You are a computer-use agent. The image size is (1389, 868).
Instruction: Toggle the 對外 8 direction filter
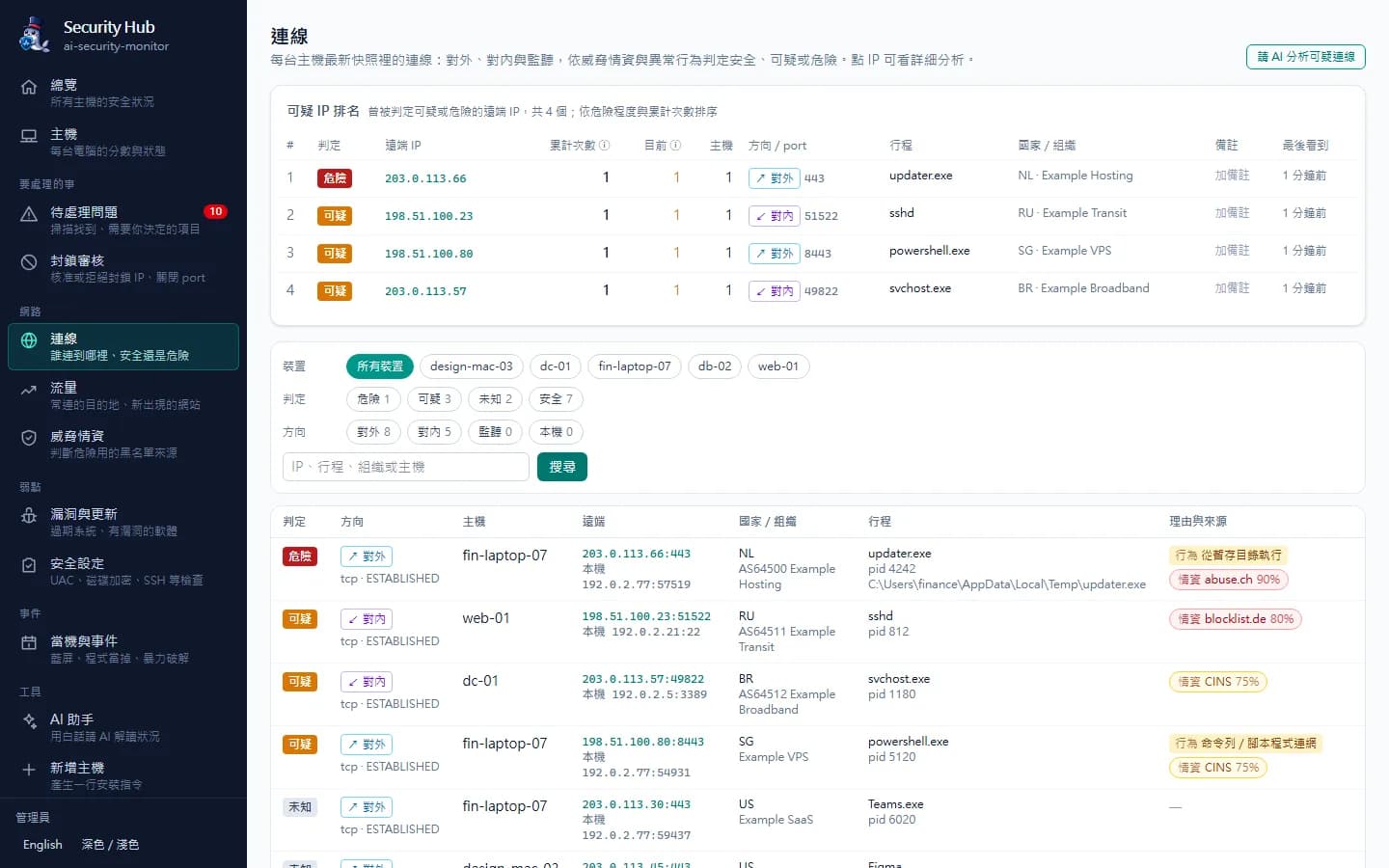tap(373, 432)
